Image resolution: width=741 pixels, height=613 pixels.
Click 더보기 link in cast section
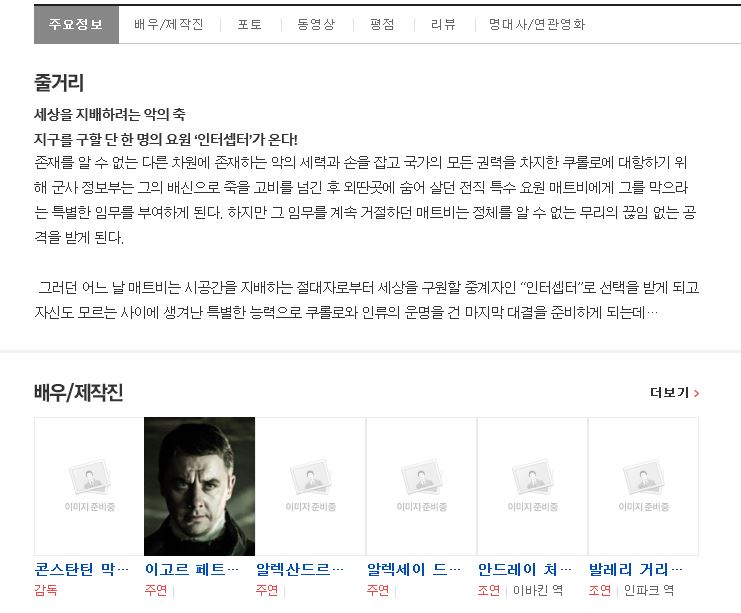(x=669, y=392)
